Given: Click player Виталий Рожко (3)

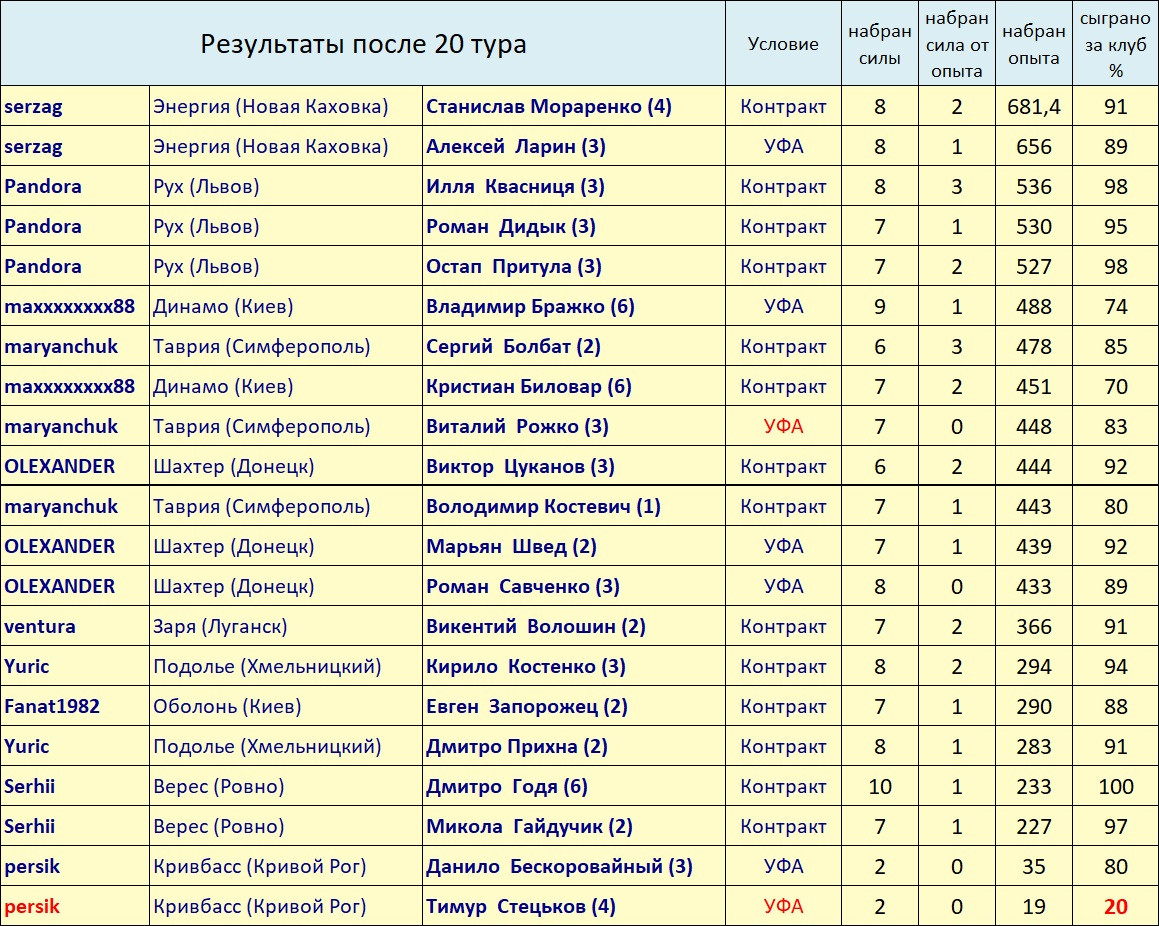Looking at the screenshot, I should click(517, 426).
